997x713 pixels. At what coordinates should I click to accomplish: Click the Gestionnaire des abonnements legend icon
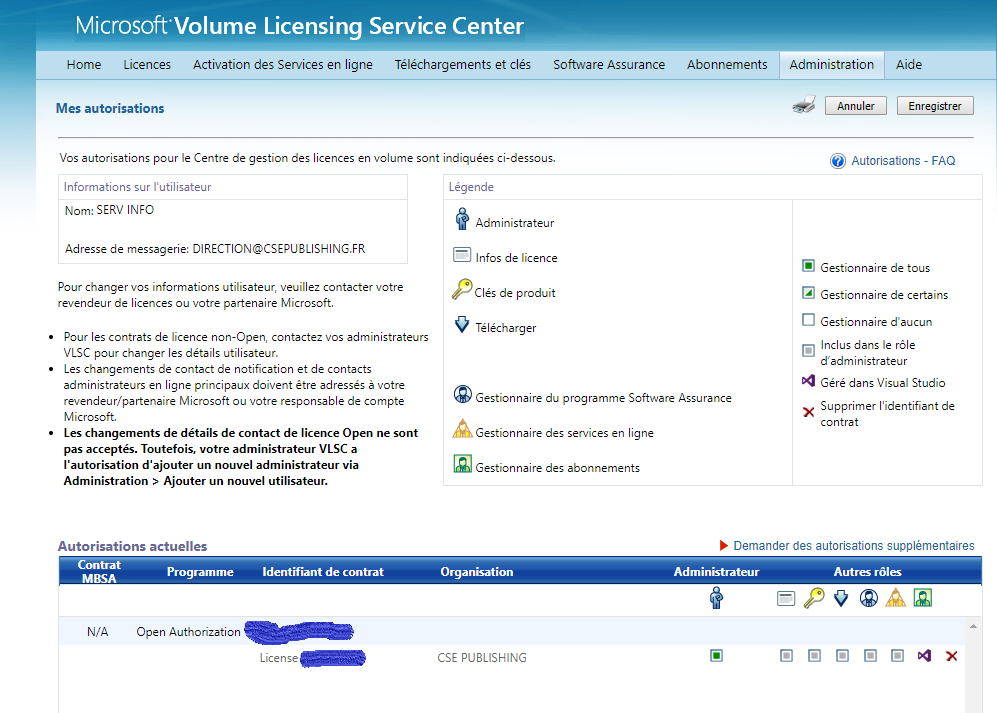[x=463, y=464]
